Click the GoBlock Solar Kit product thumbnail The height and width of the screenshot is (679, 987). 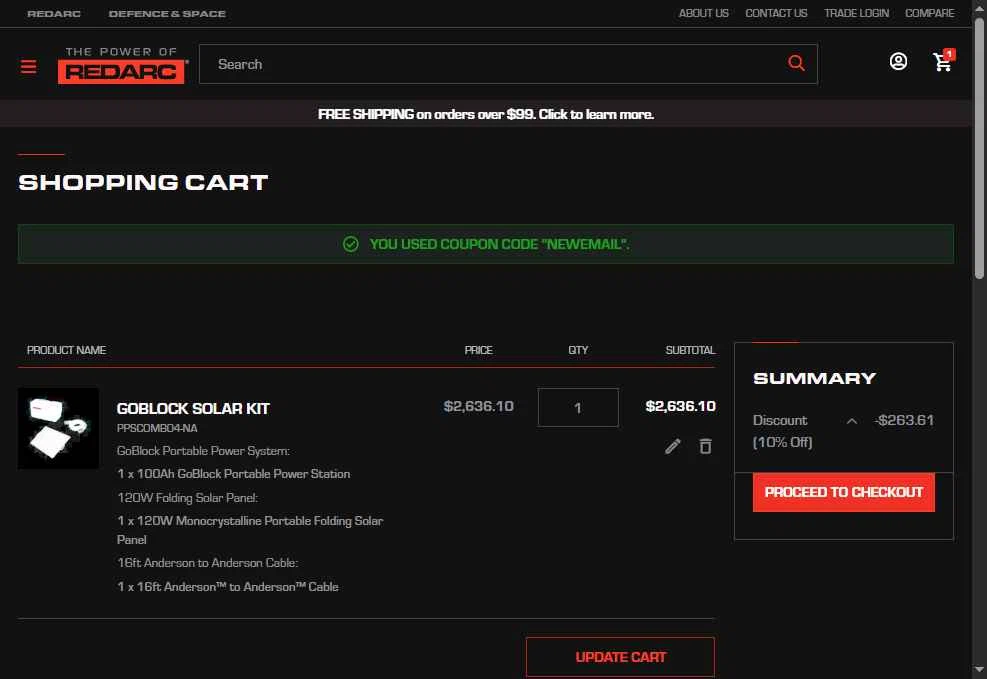[58, 428]
